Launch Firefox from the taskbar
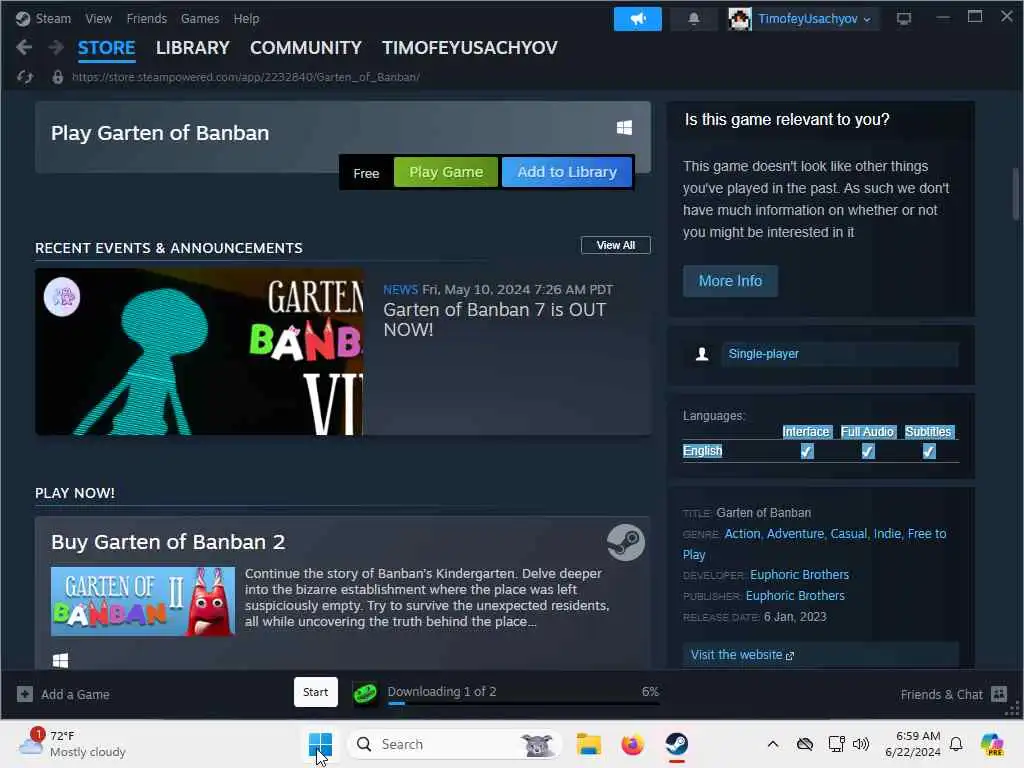 [x=632, y=744]
